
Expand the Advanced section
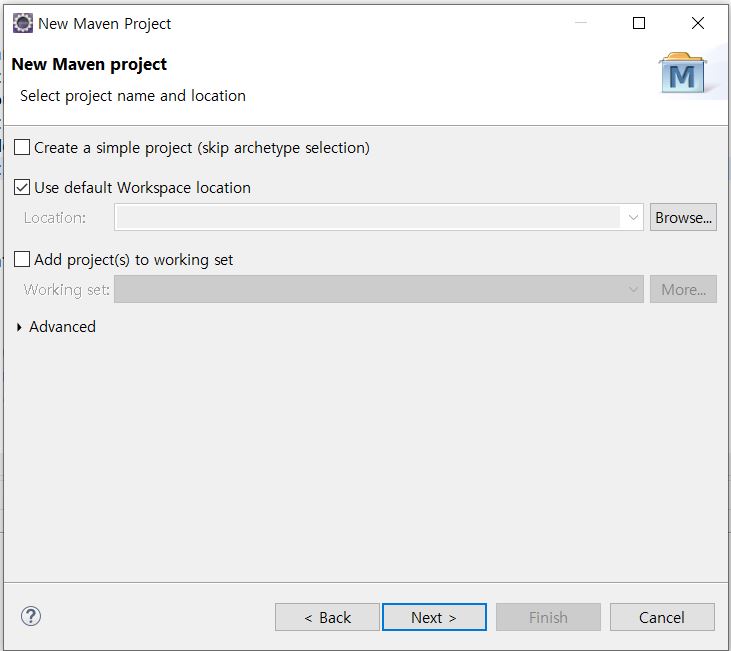pyautogui.click(x=20, y=327)
